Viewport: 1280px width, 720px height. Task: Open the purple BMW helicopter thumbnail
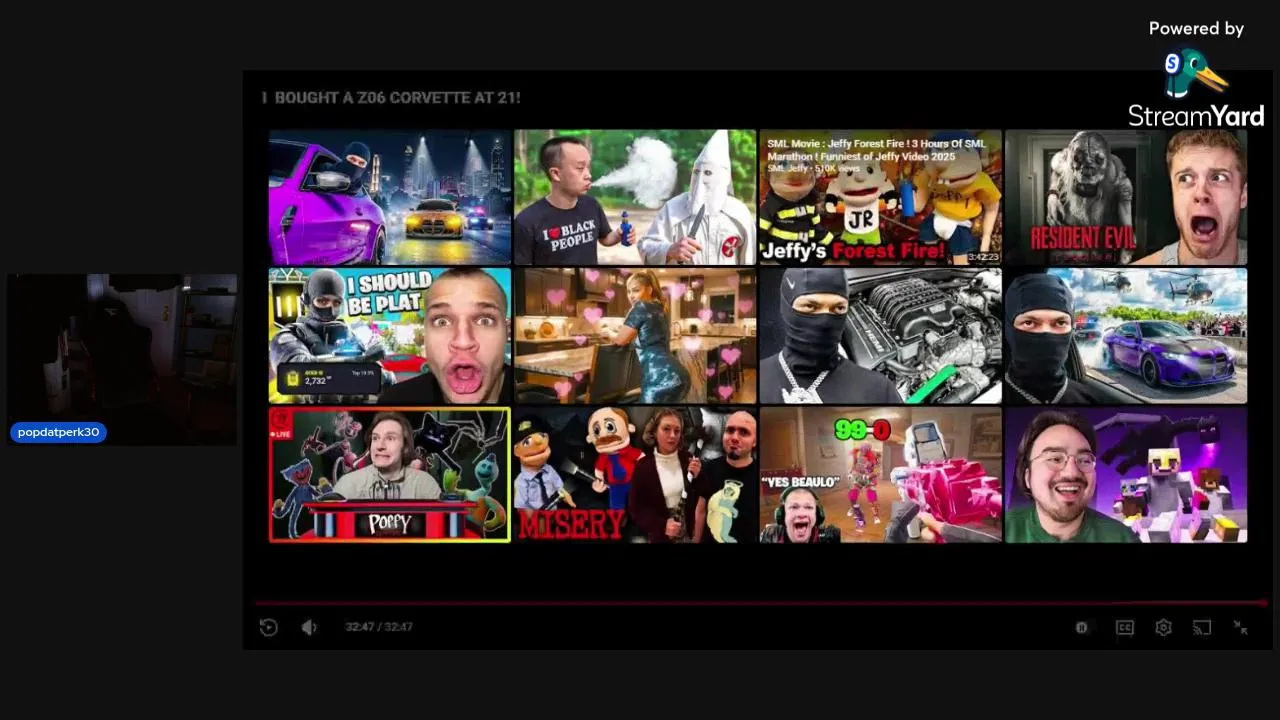pos(1126,335)
